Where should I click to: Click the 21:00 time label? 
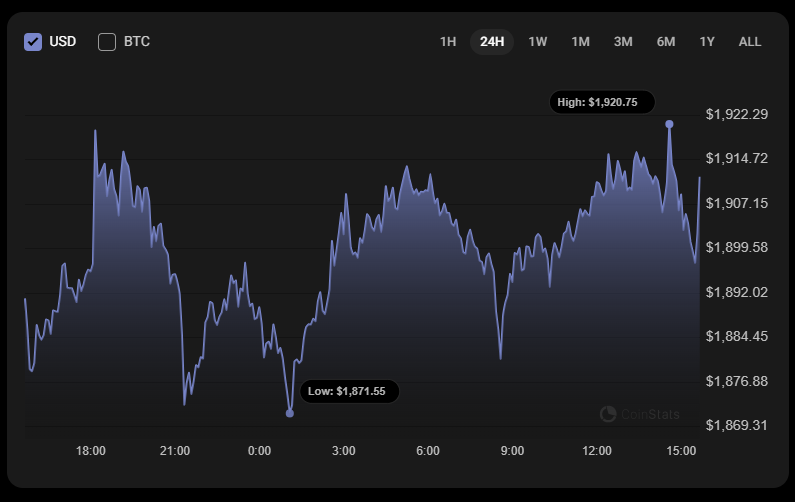click(175, 451)
